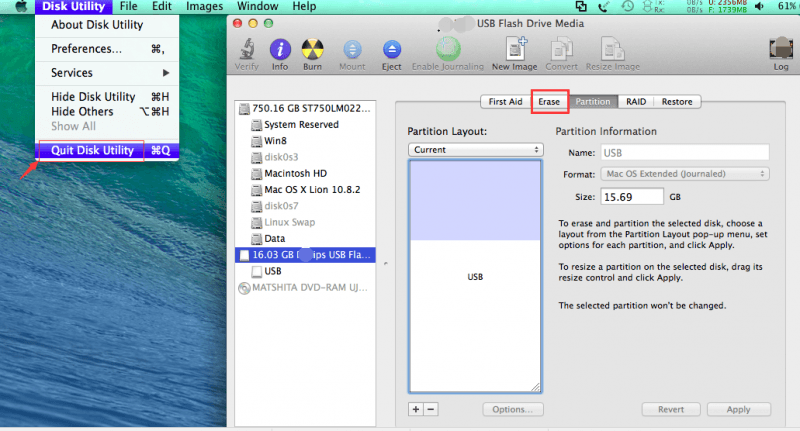Viewport: 800px width, 431px height.
Task: Switch to the Erase tab
Action: [549, 101]
